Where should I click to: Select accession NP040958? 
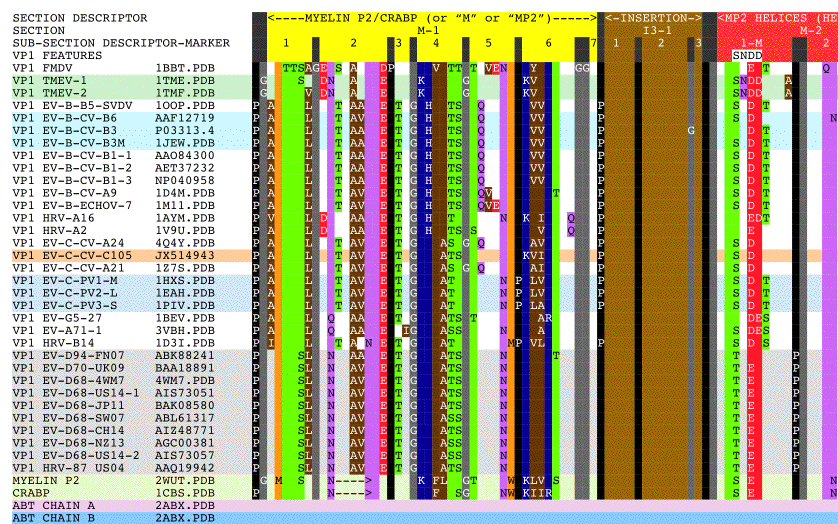click(x=185, y=180)
